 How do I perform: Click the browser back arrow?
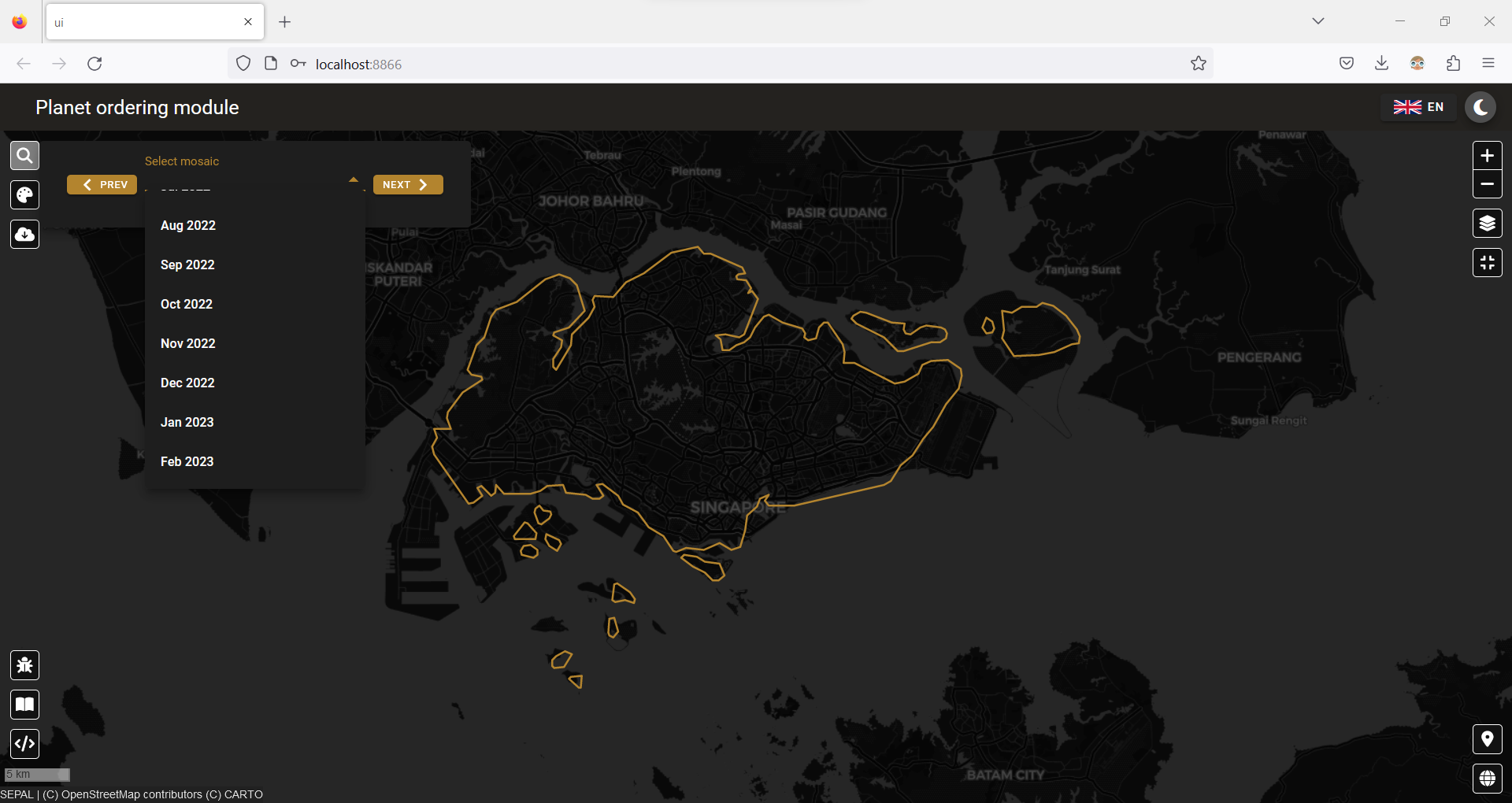click(x=24, y=64)
